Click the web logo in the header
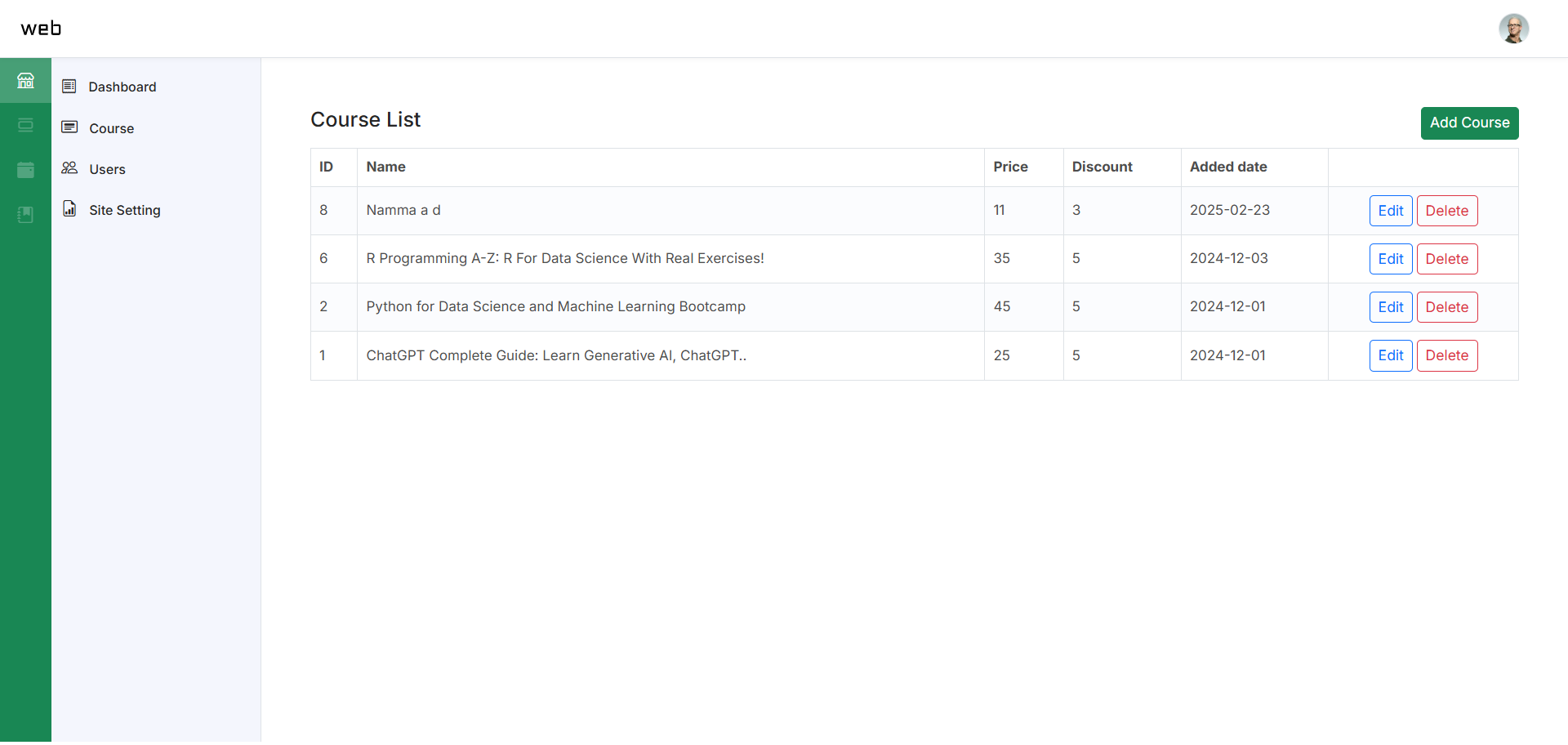This screenshot has width=1568, height=745. coord(41,29)
